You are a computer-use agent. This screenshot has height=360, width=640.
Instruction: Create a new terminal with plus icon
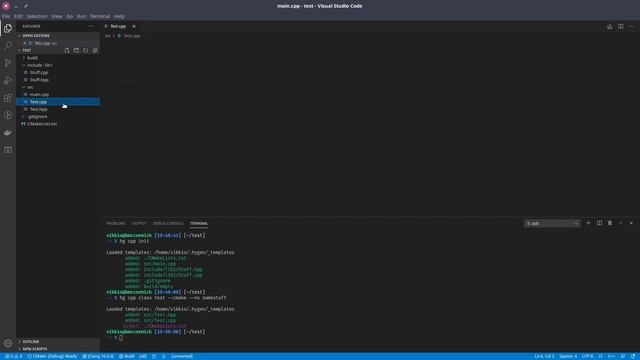(x=588, y=223)
